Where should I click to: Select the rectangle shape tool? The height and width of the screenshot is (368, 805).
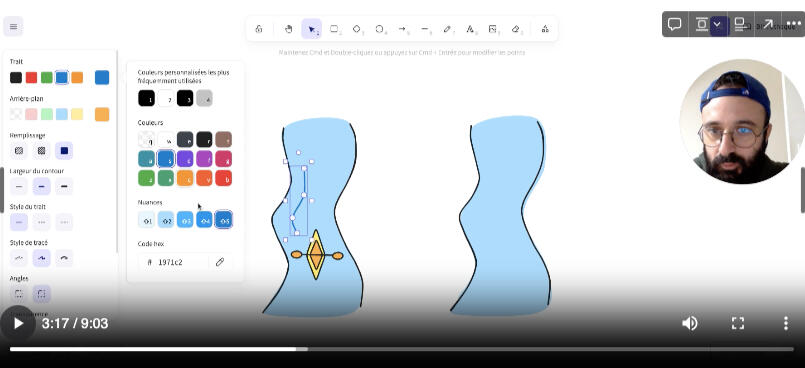(x=335, y=29)
